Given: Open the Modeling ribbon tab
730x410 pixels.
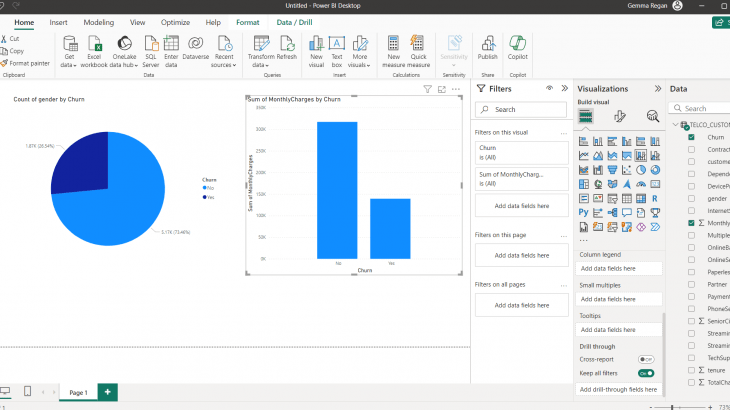Looking at the screenshot, I should pos(98,22).
